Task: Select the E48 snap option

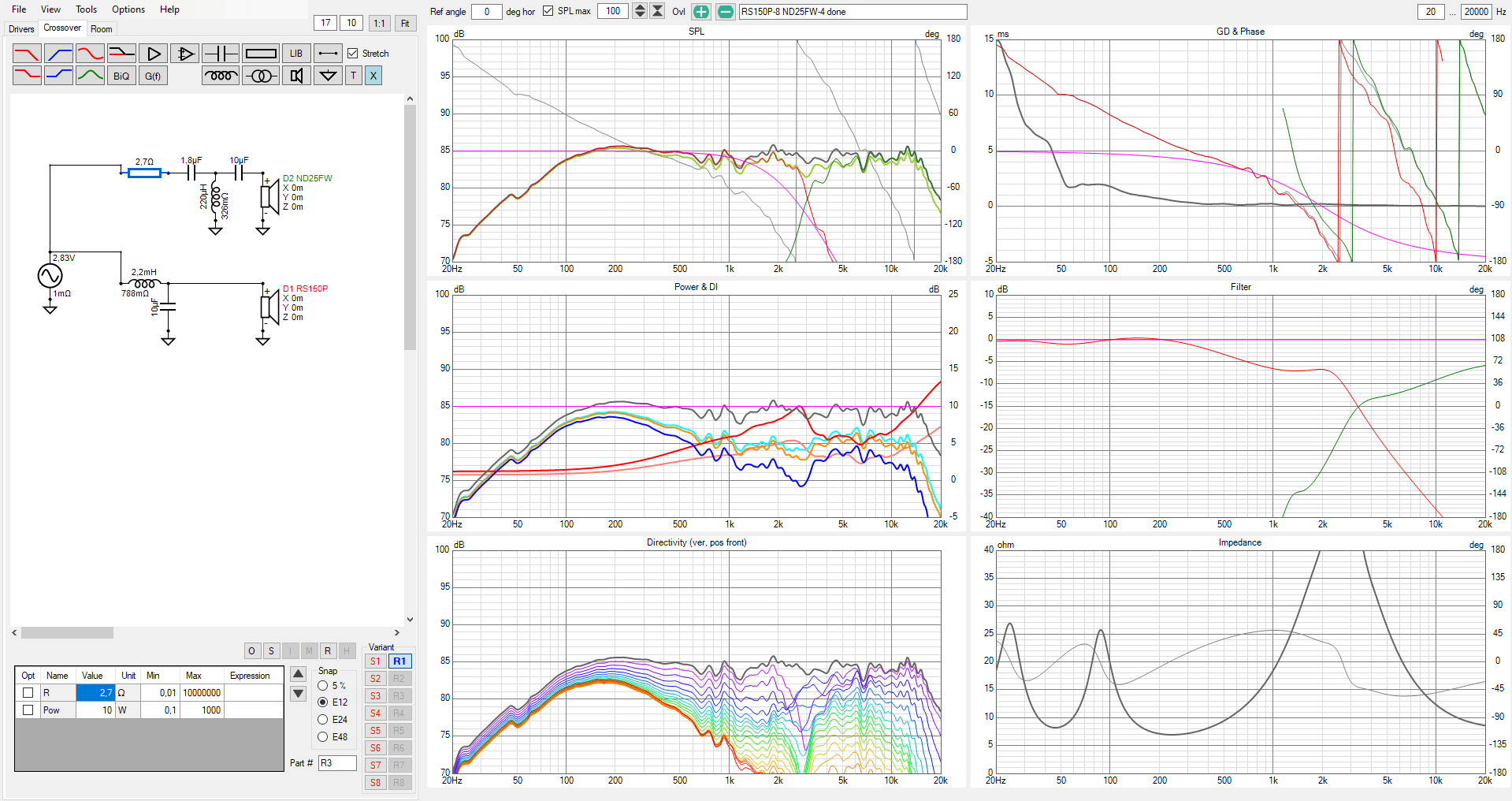Action: point(322,736)
